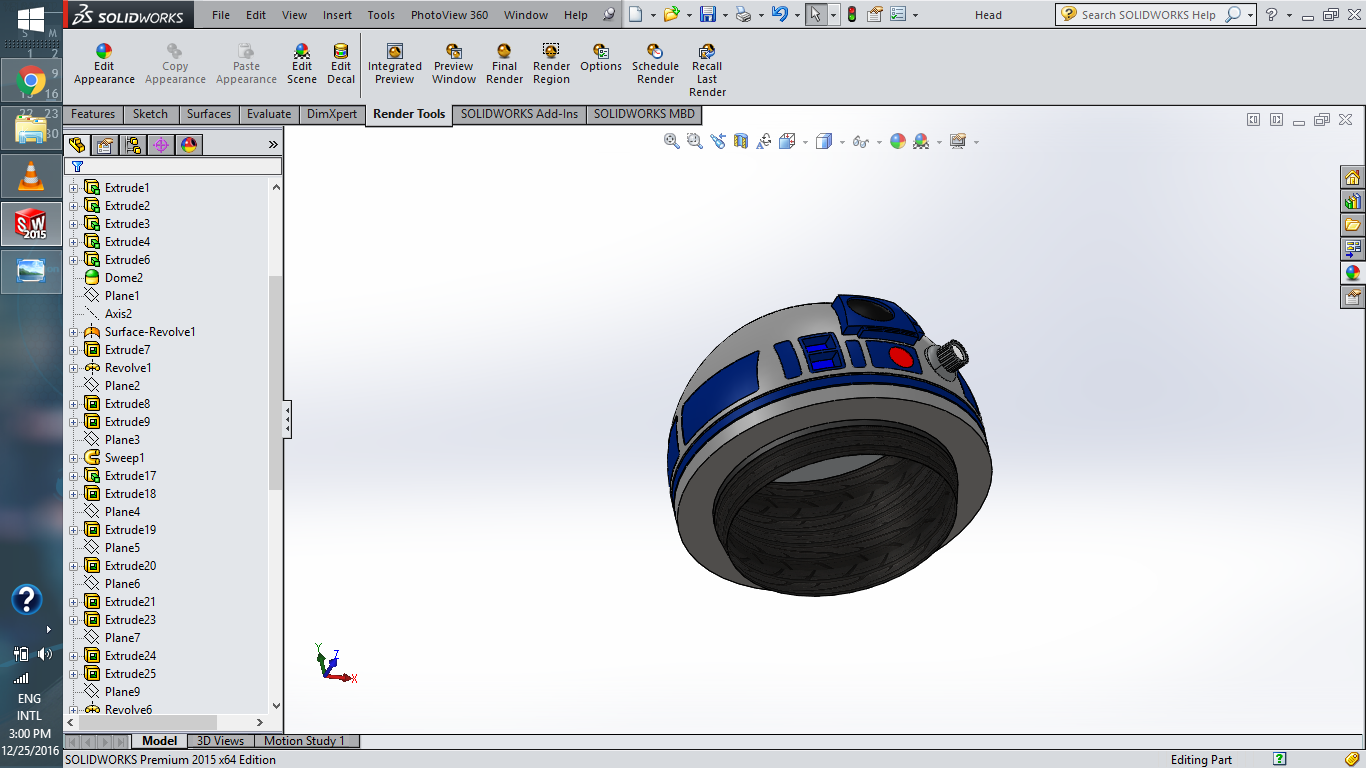Click the Search SOLIDWORKS Help field
1366x768 pixels.
[1149, 15]
